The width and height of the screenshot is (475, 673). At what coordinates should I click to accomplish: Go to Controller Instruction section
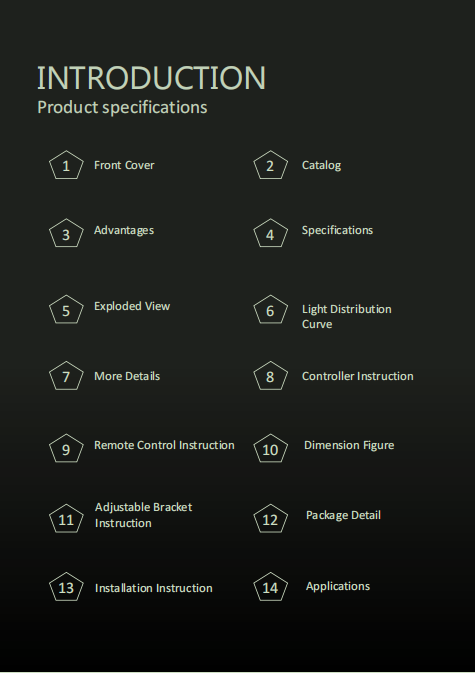pos(357,376)
